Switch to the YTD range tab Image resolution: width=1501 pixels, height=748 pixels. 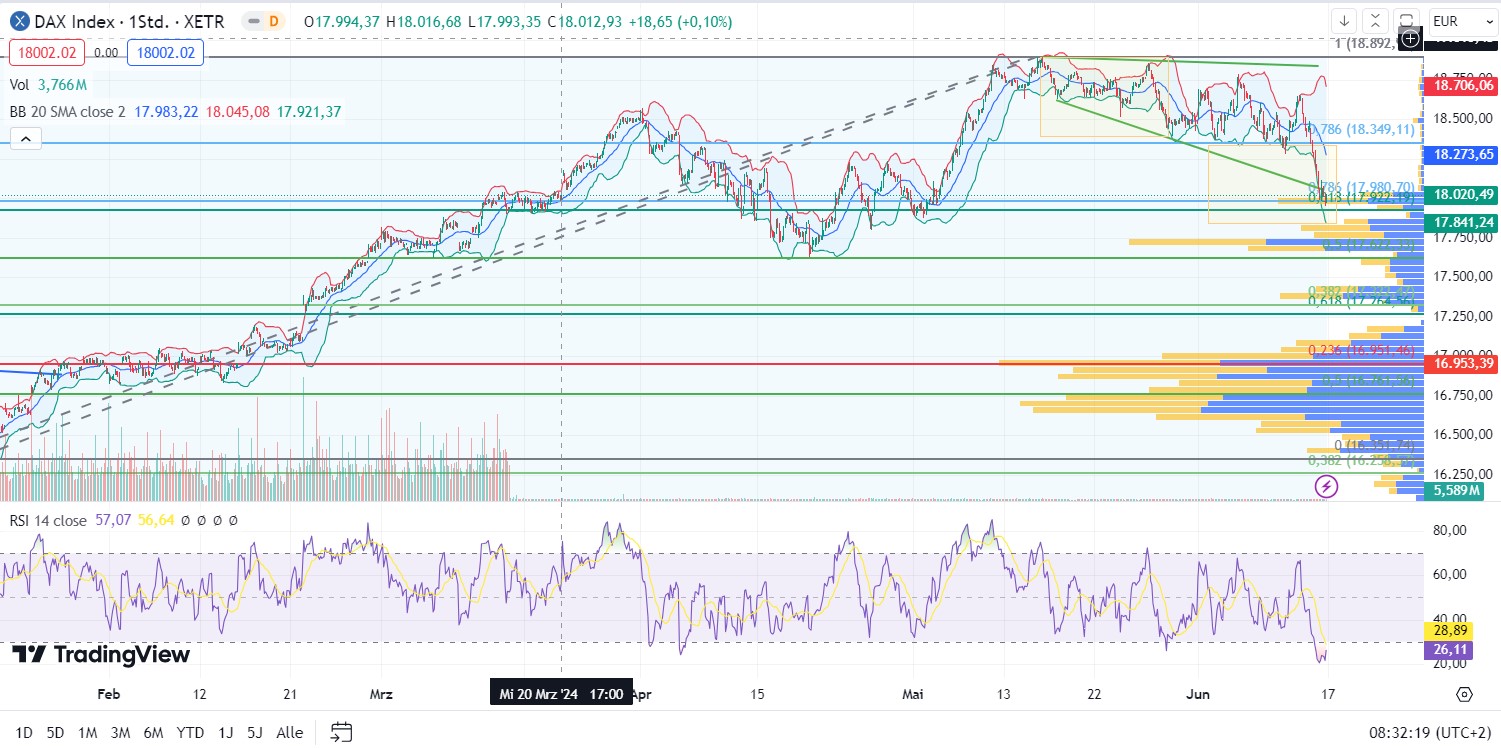click(190, 732)
